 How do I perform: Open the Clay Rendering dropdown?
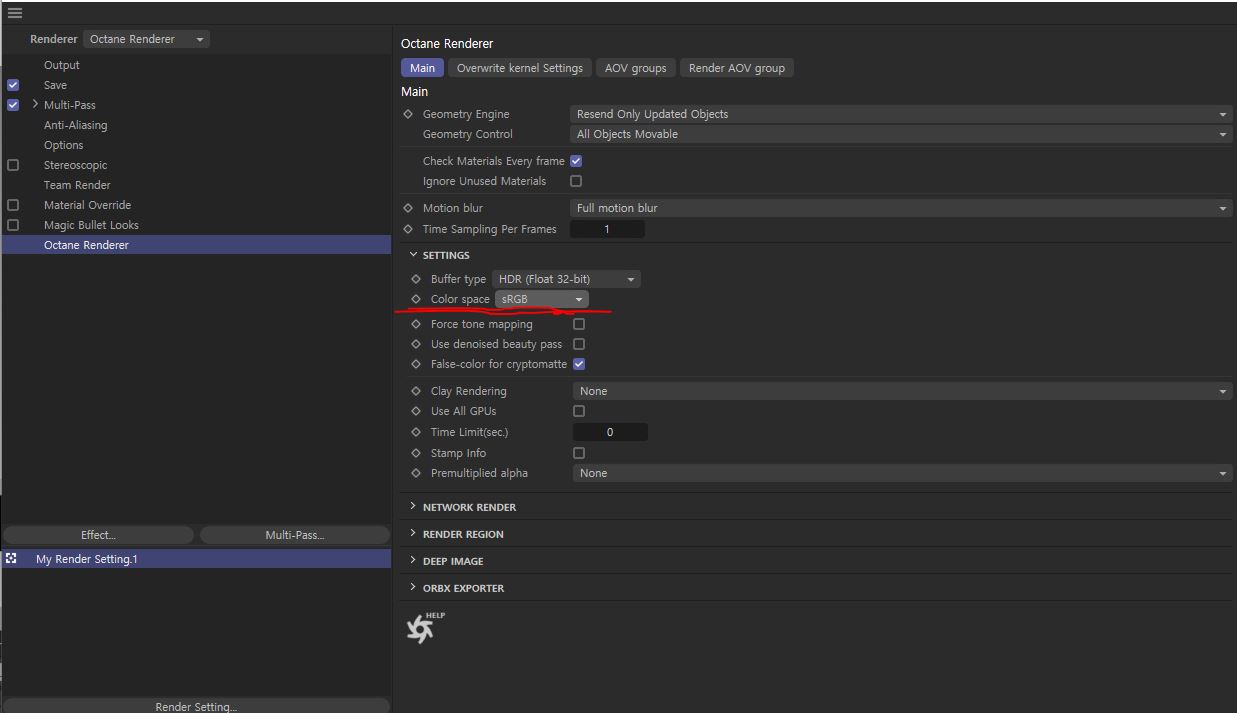click(x=903, y=391)
